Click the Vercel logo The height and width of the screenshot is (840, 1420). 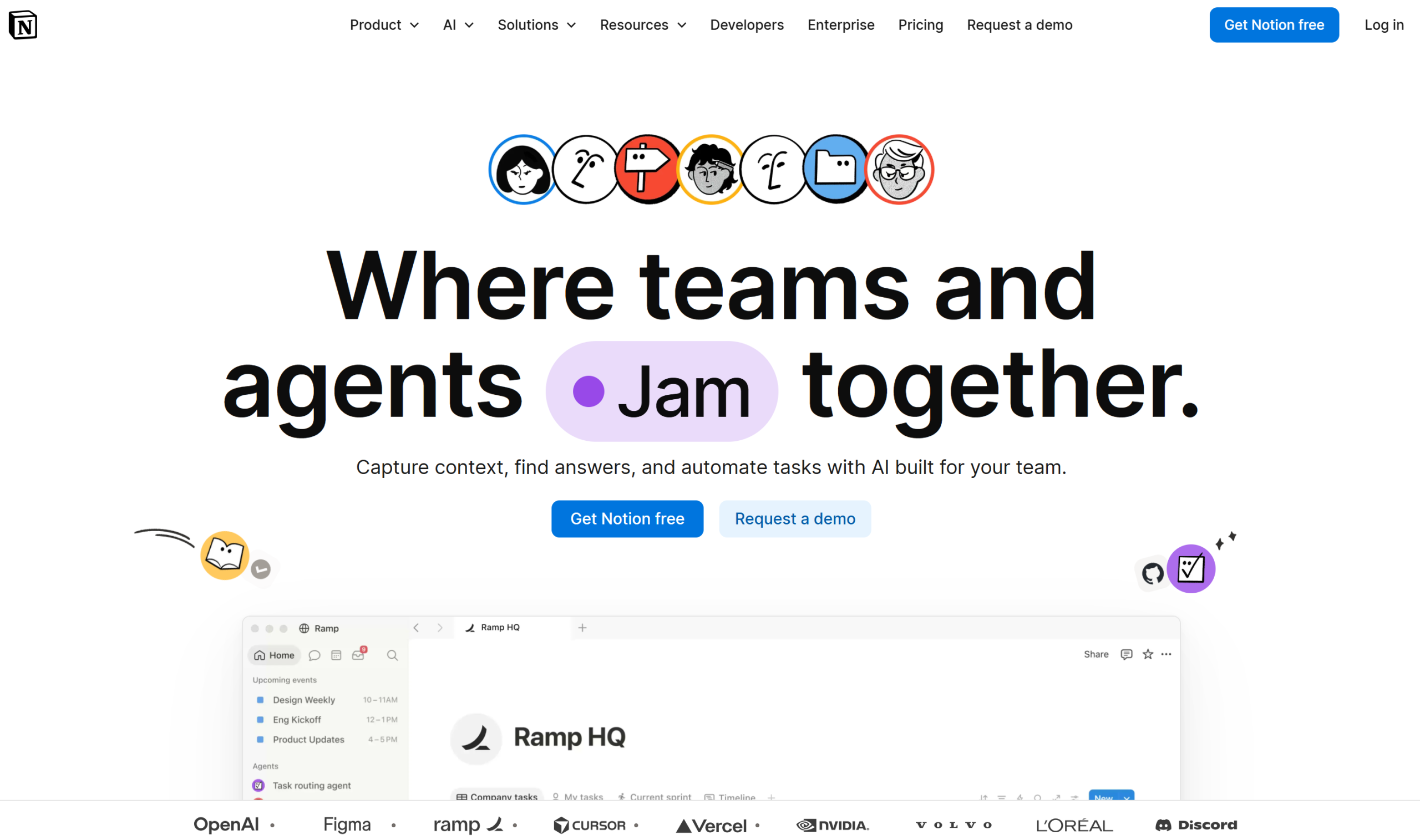tap(711, 826)
